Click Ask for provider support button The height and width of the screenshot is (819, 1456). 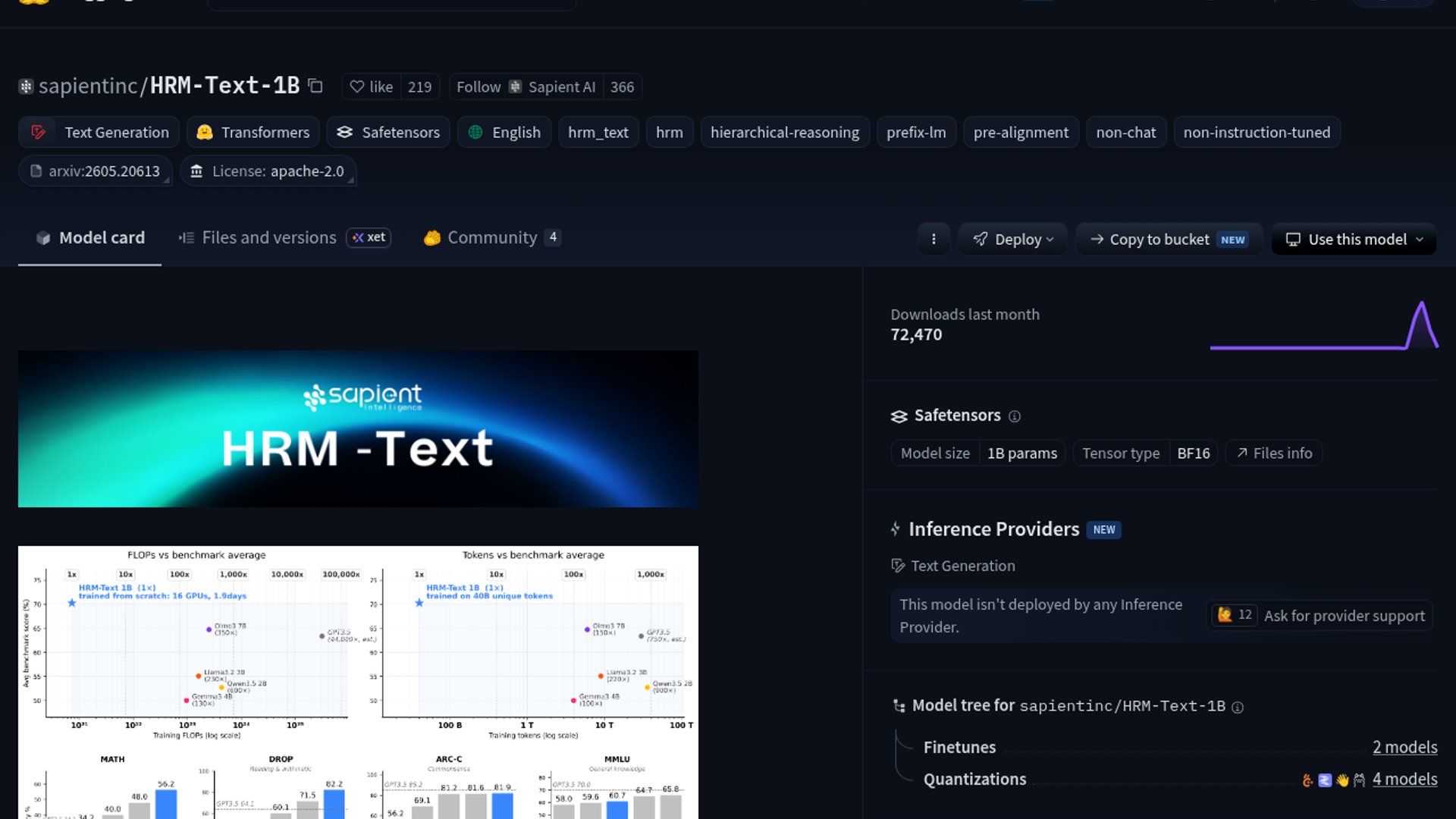1344,616
